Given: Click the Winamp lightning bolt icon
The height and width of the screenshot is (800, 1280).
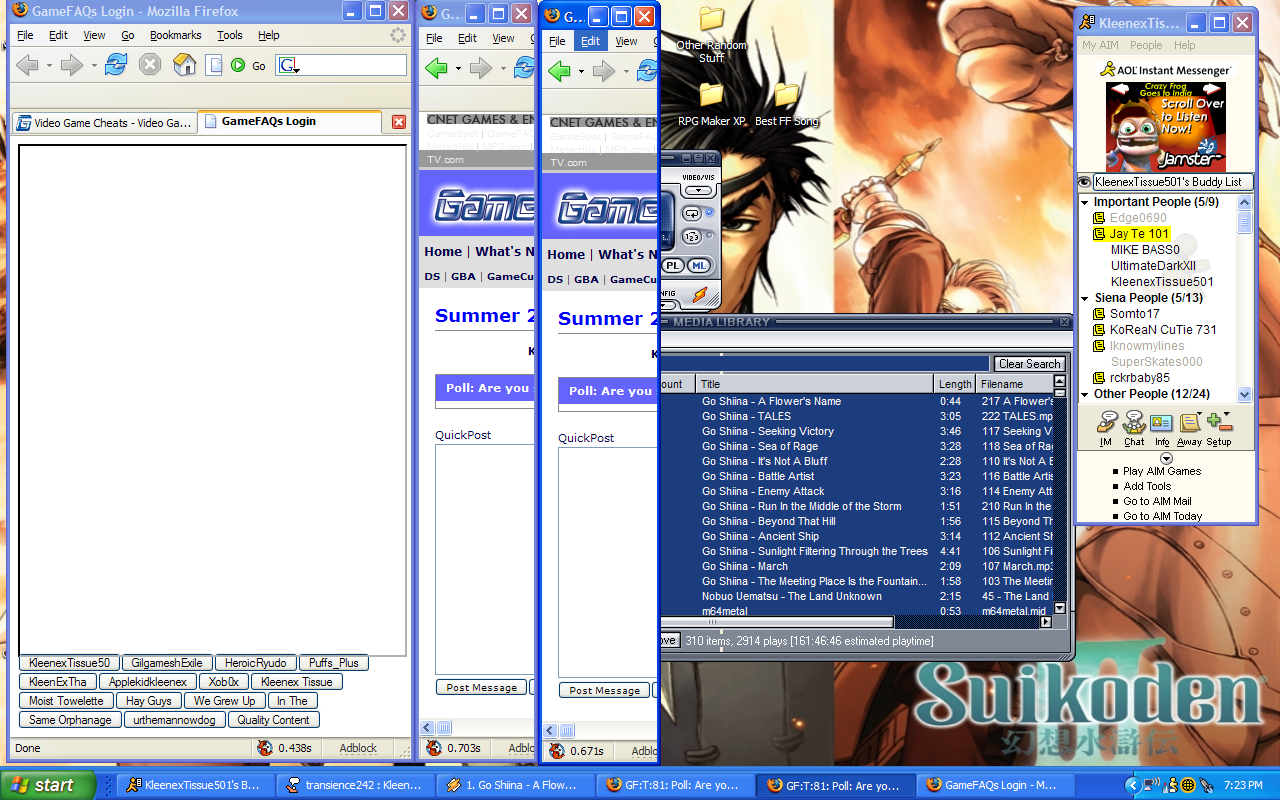Looking at the screenshot, I should click(700, 295).
